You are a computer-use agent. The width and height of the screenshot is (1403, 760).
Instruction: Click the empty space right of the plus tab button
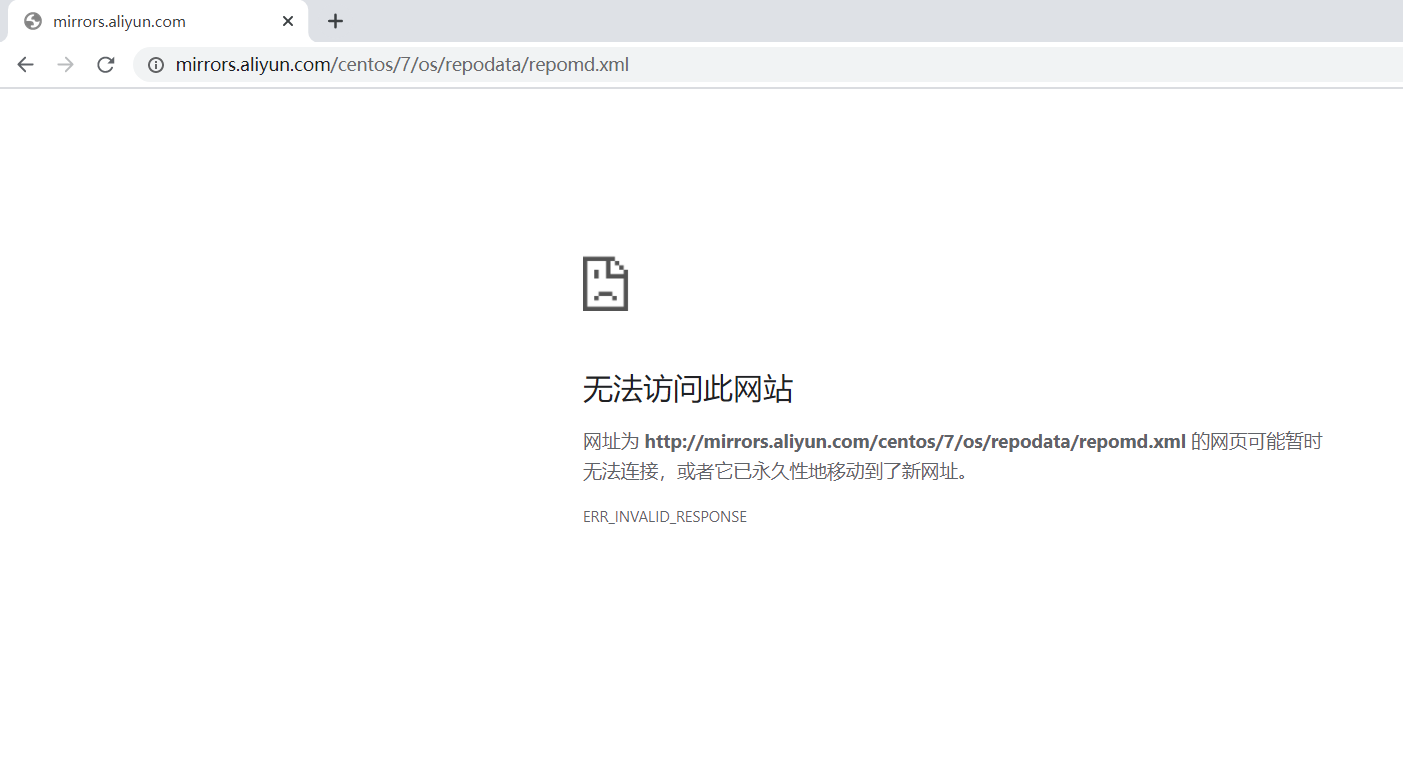800,21
